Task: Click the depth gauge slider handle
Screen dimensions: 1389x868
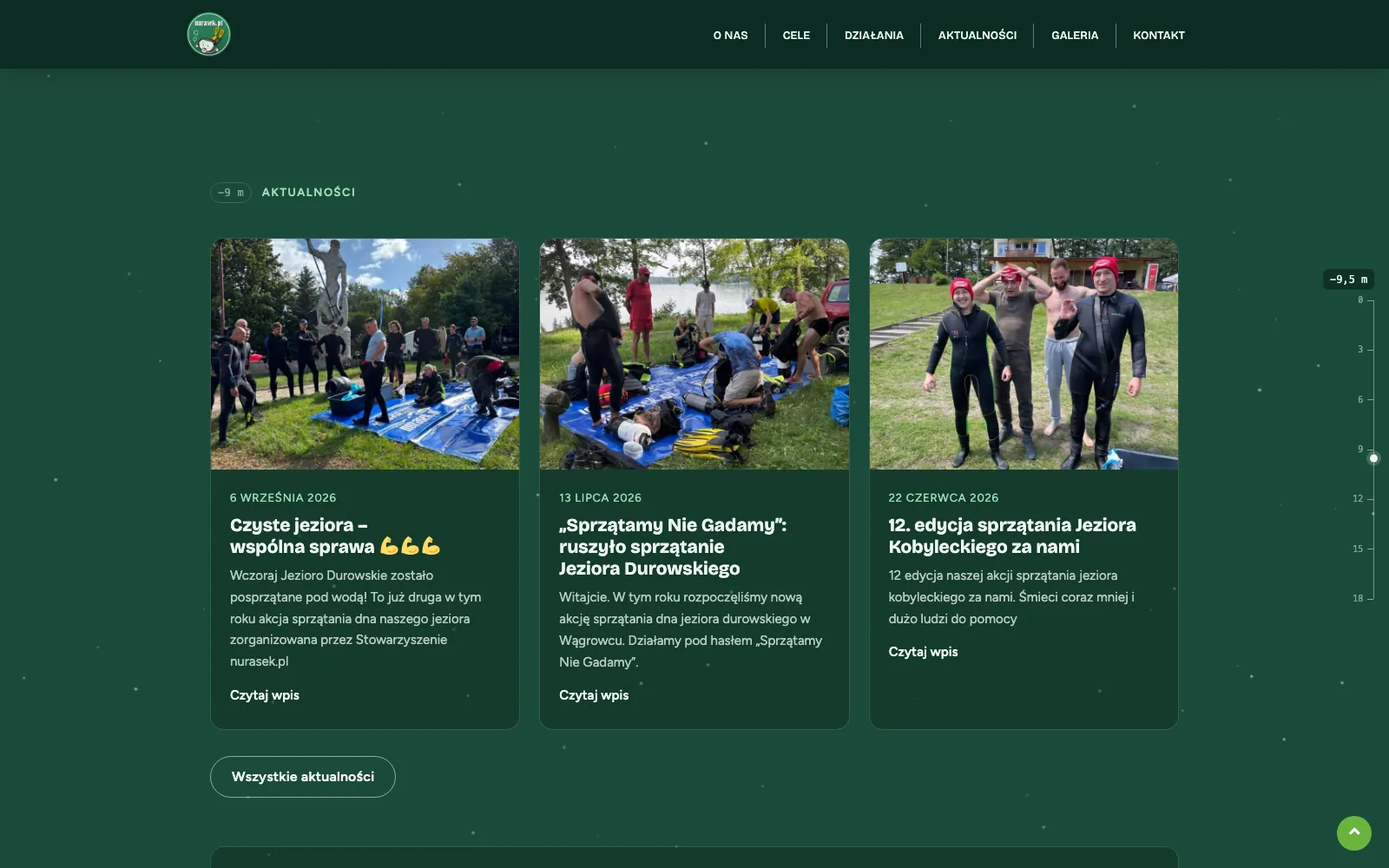Action: click(1373, 458)
